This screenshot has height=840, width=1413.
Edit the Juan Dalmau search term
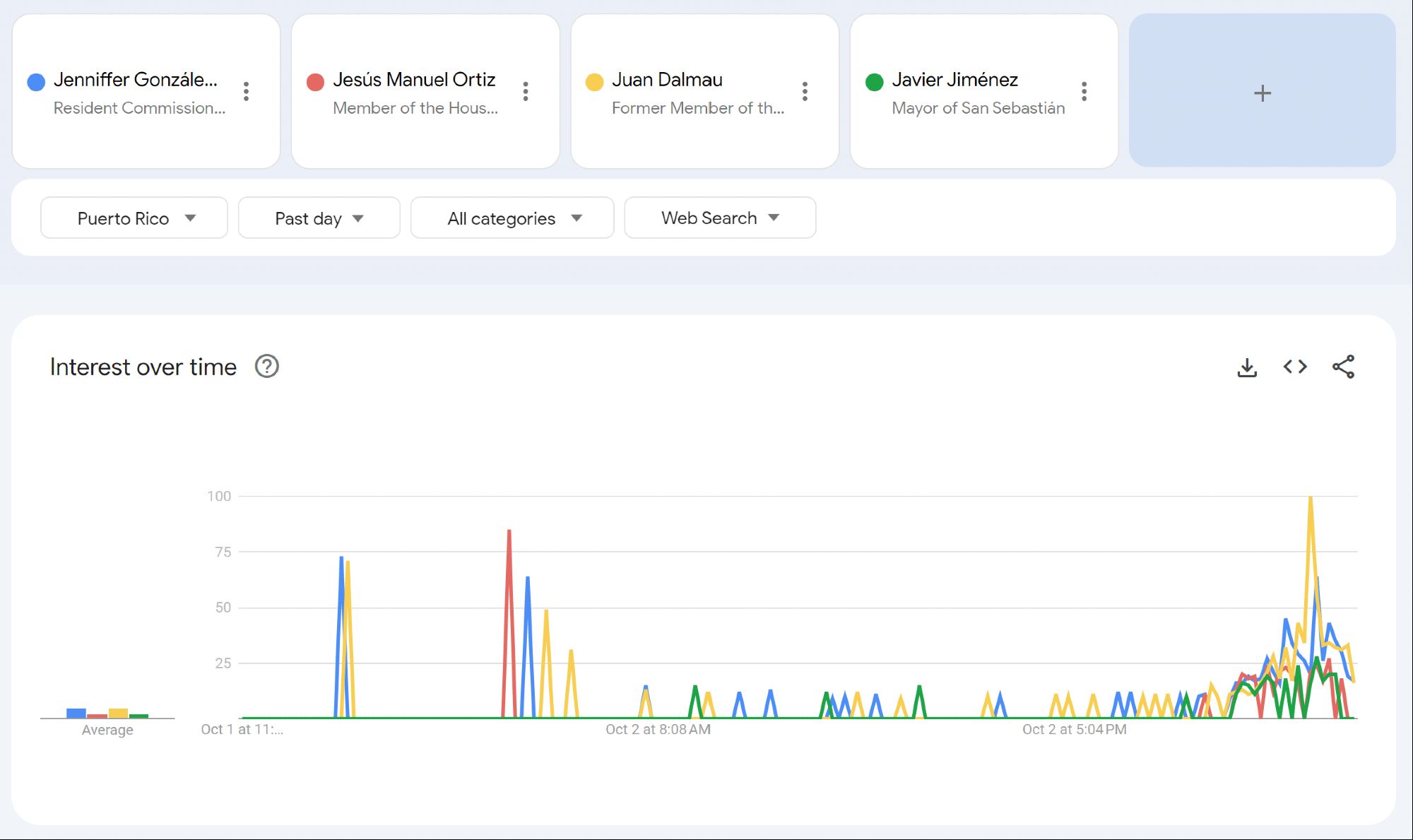(x=667, y=80)
